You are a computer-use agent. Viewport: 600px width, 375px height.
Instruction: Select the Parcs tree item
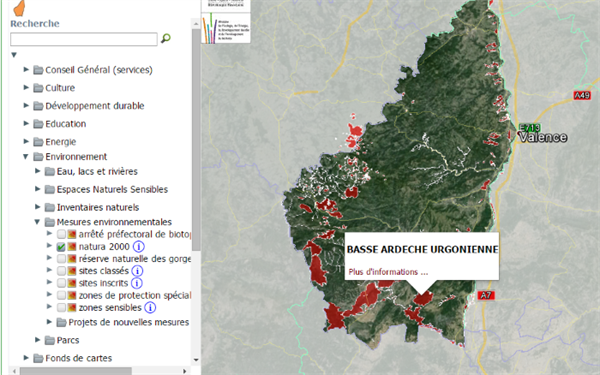tap(68, 340)
